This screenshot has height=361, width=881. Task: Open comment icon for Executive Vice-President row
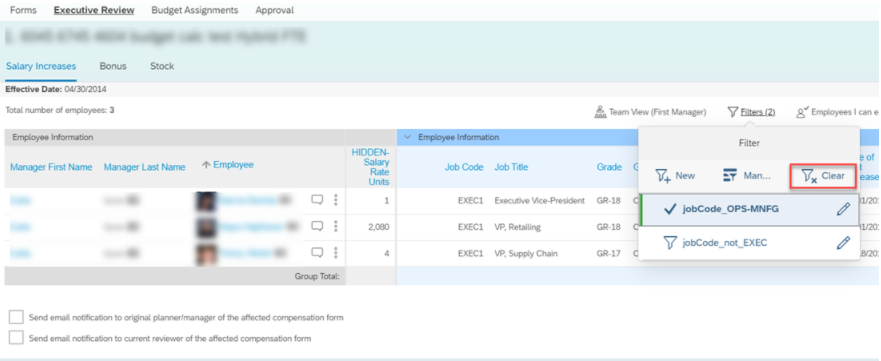tap(317, 200)
